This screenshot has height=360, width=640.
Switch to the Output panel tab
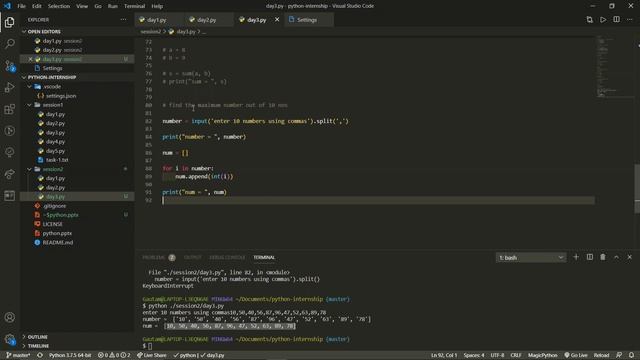tap(193, 258)
